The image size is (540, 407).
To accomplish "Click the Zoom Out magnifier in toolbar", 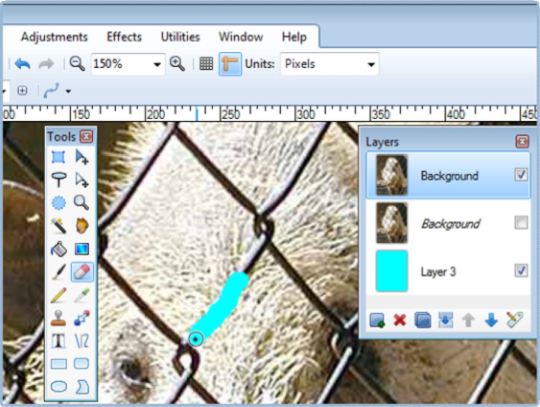I will [x=77, y=64].
